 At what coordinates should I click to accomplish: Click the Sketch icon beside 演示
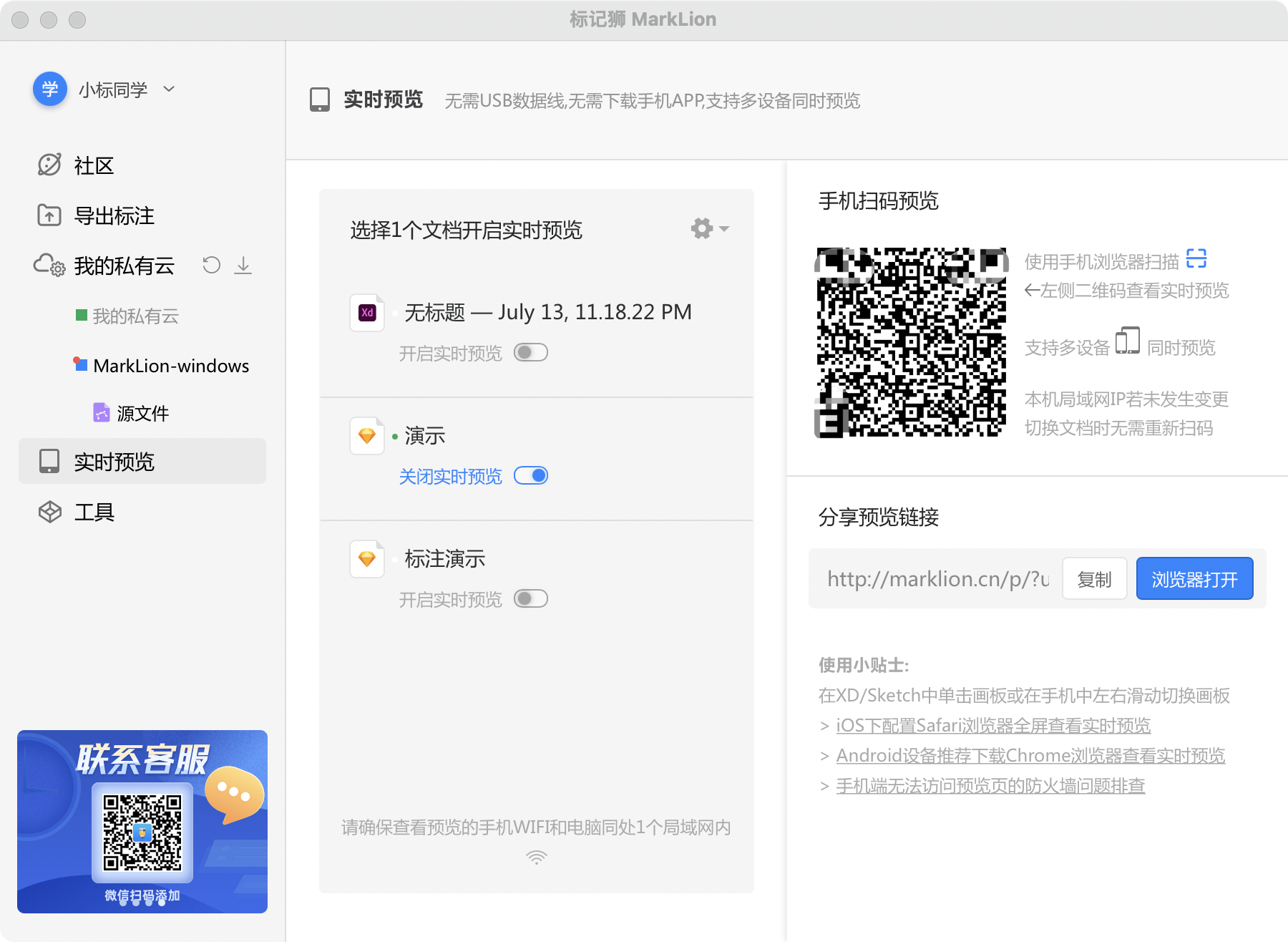tap(367, 436)
